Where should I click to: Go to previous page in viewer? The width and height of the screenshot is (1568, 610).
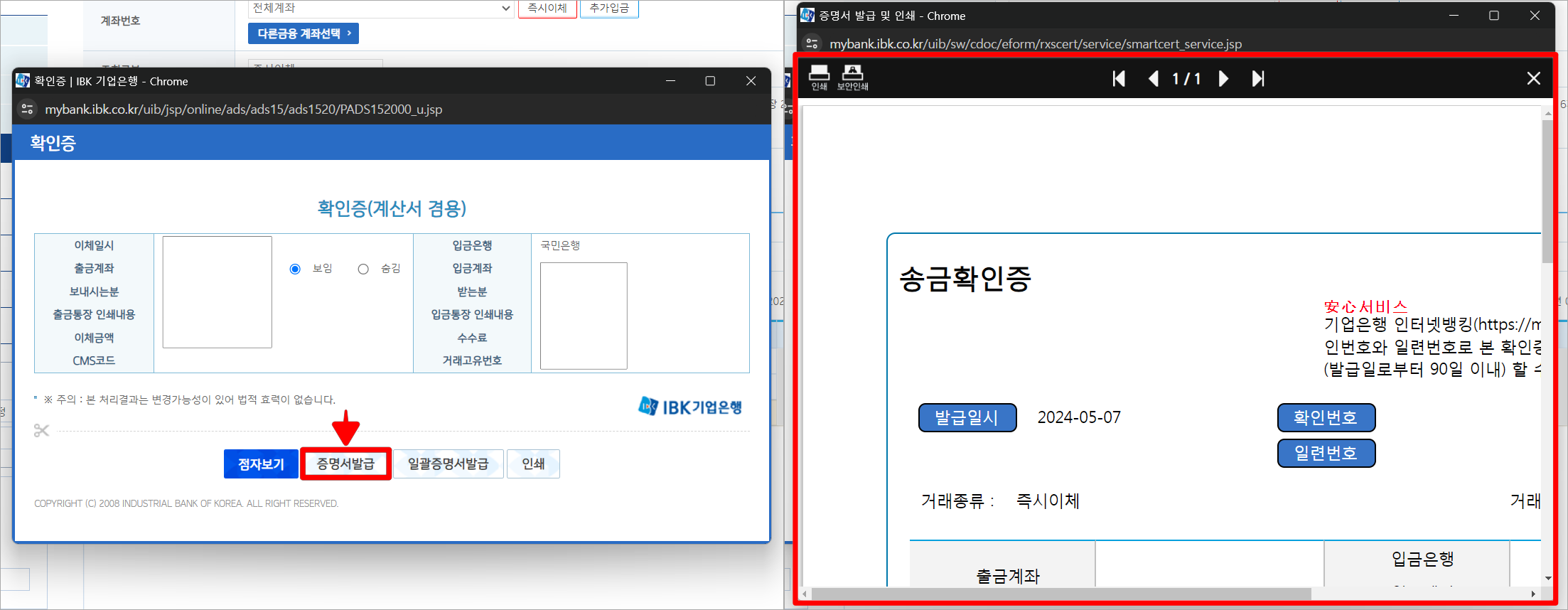[x=1154, y=78]
